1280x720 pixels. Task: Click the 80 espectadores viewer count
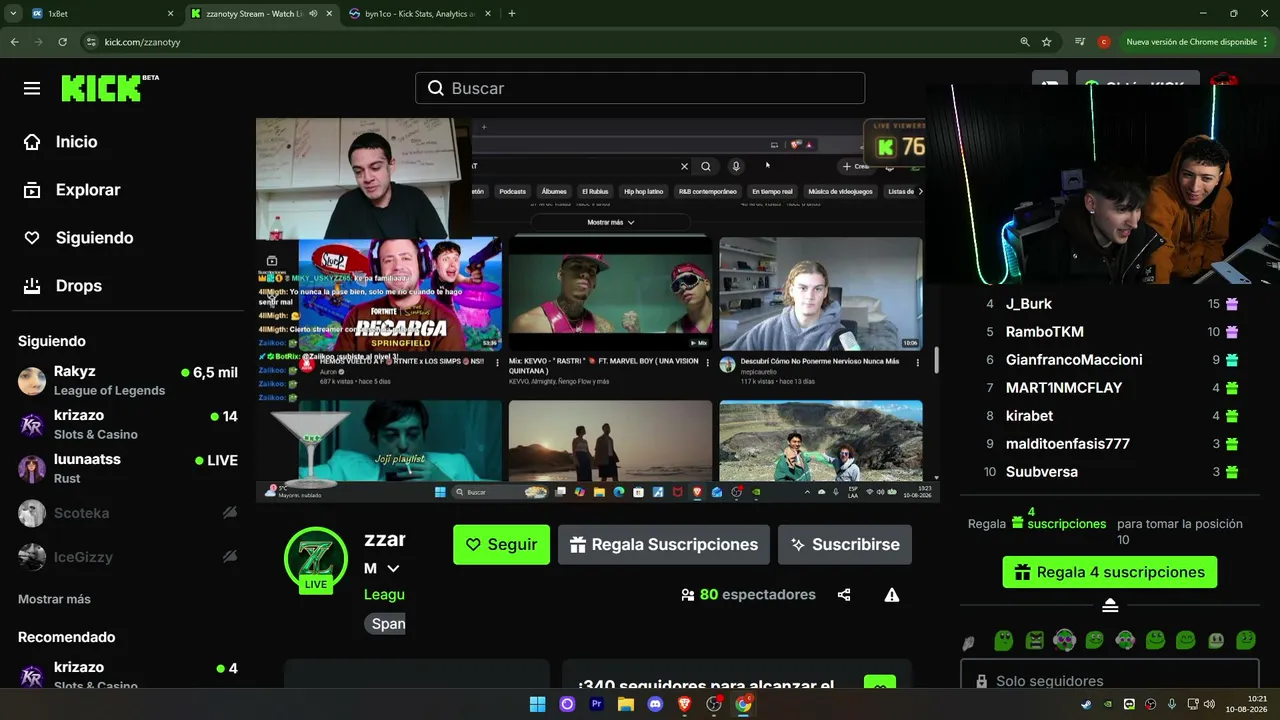748,595
